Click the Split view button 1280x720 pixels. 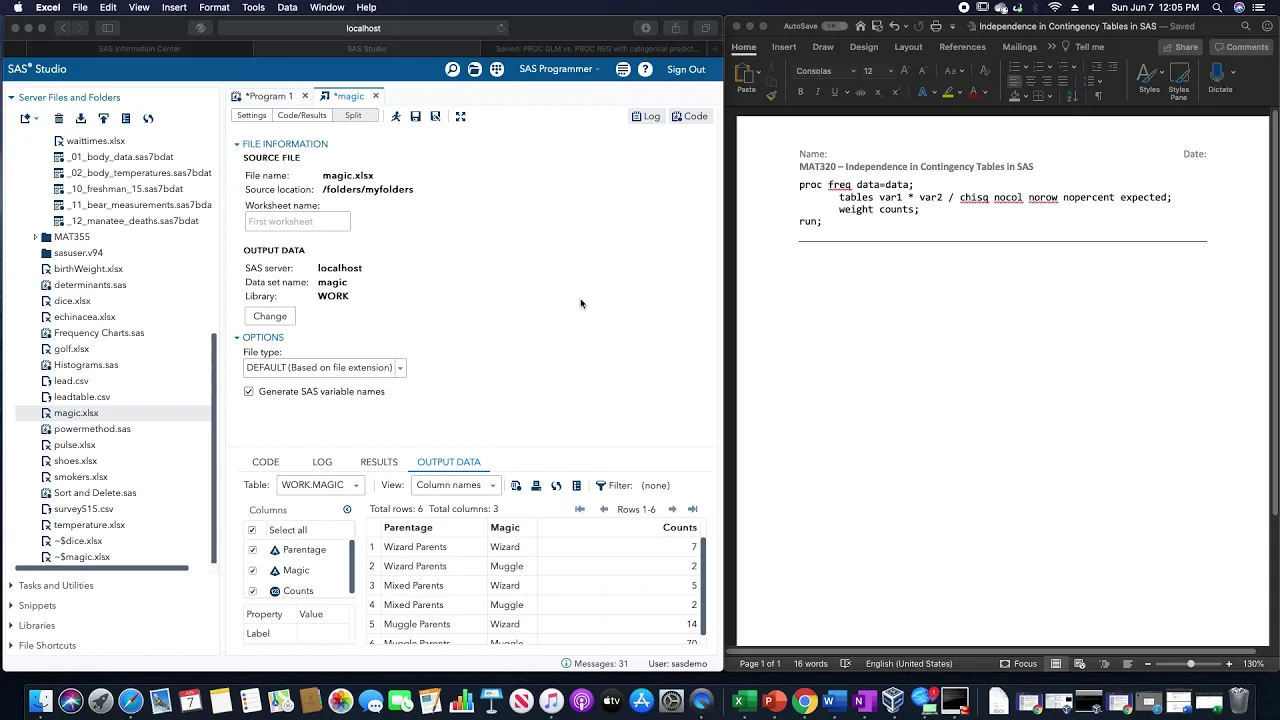pos(353,116)
